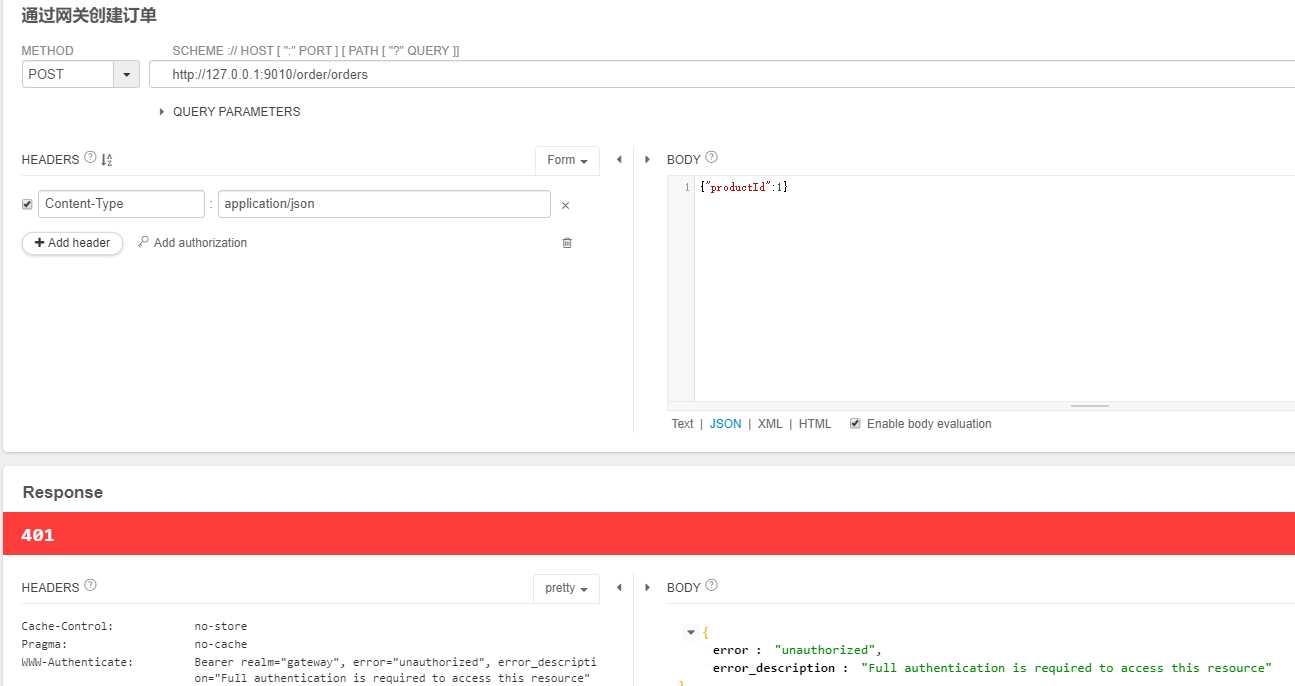Viewport: 1295px width, 686px height.
Task: Edit the application/json header value field
Action: click(384, 204)
